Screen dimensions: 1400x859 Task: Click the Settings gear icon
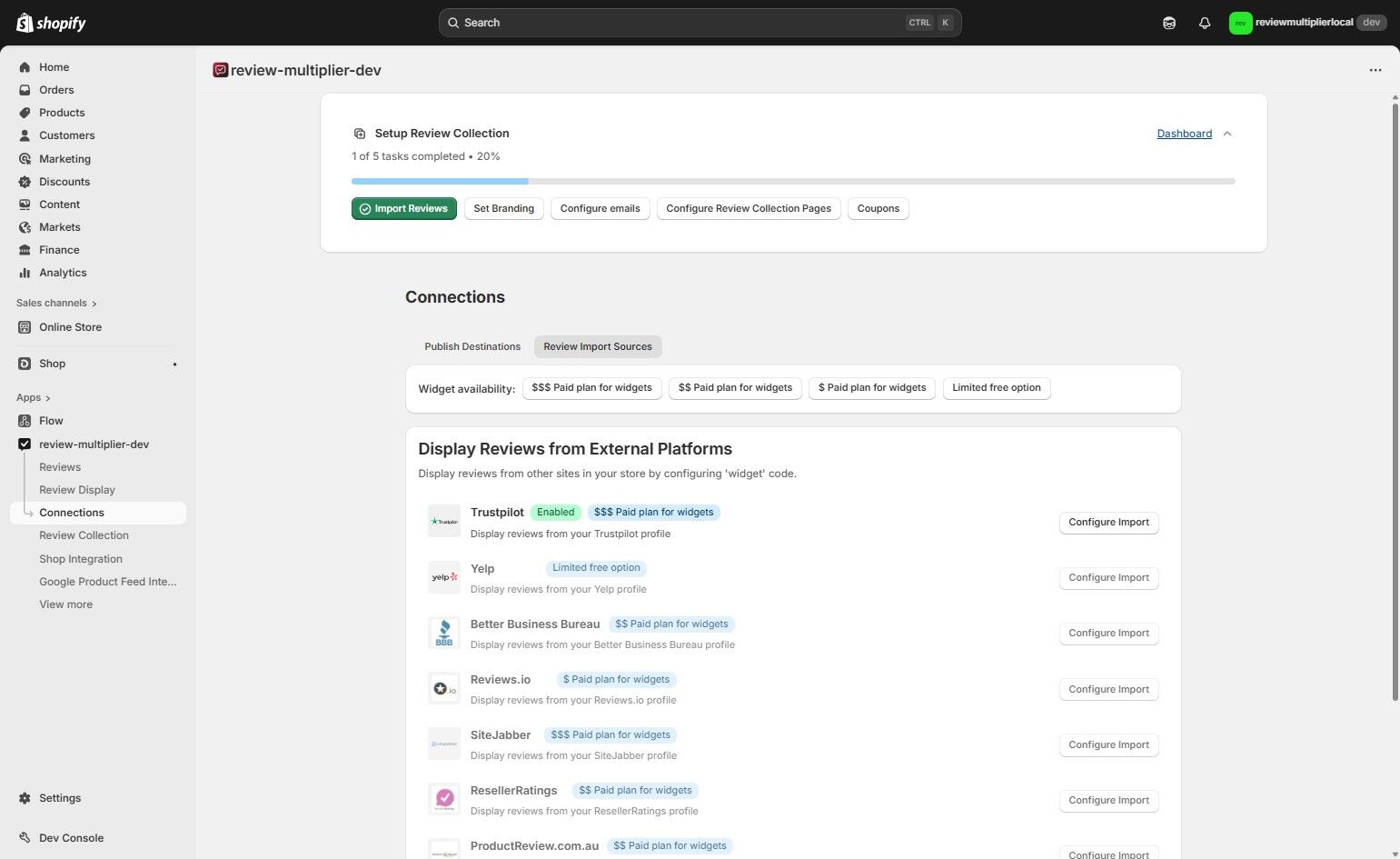[x=25, y=798]
